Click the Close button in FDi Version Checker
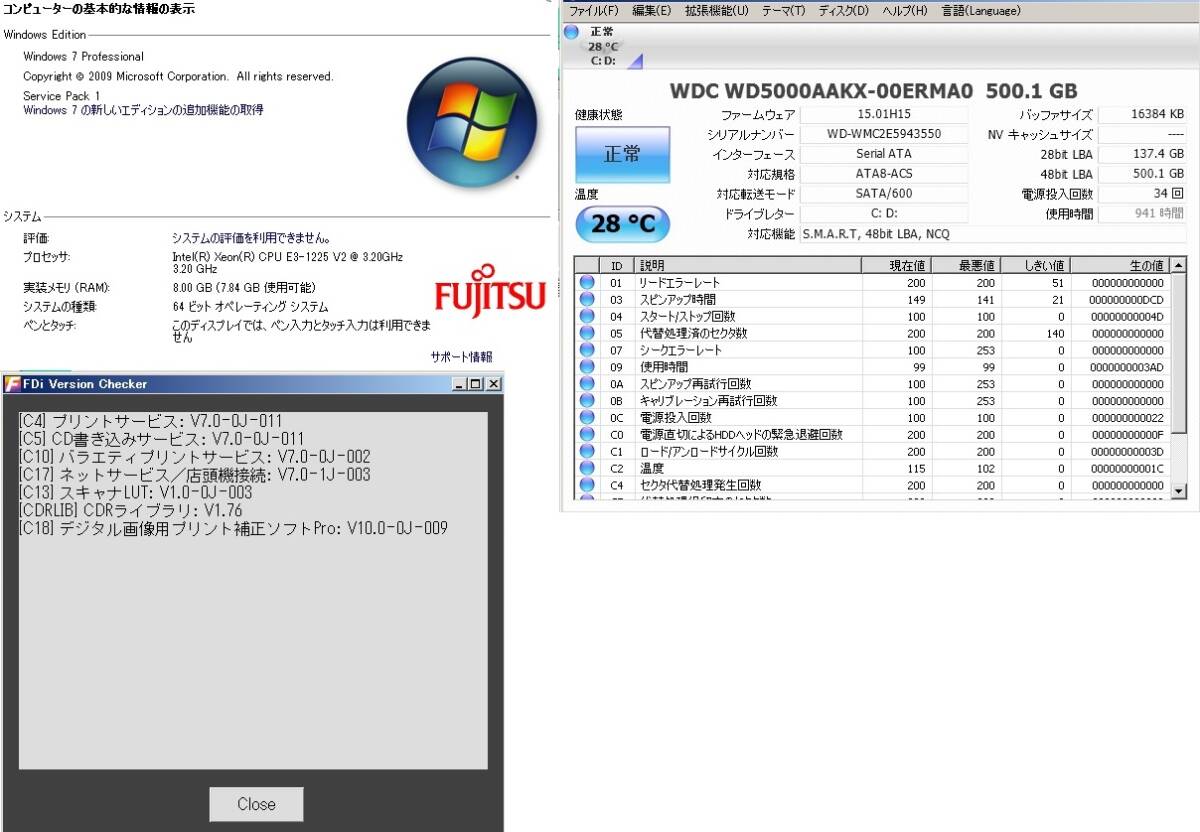The width and height of the screenshot is (1200, 832). (256, 804)
